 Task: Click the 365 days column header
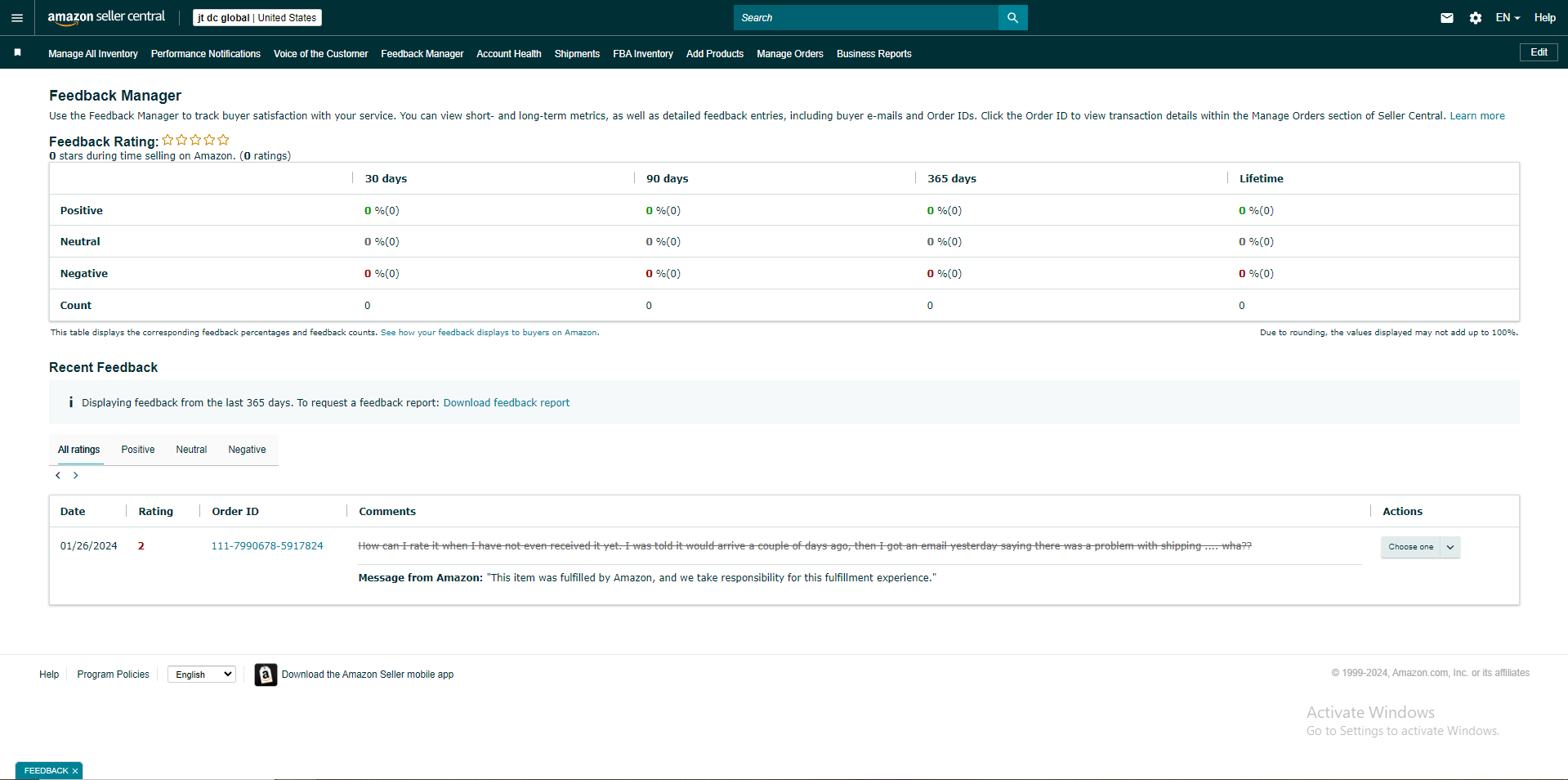click(x=952, y=178)
